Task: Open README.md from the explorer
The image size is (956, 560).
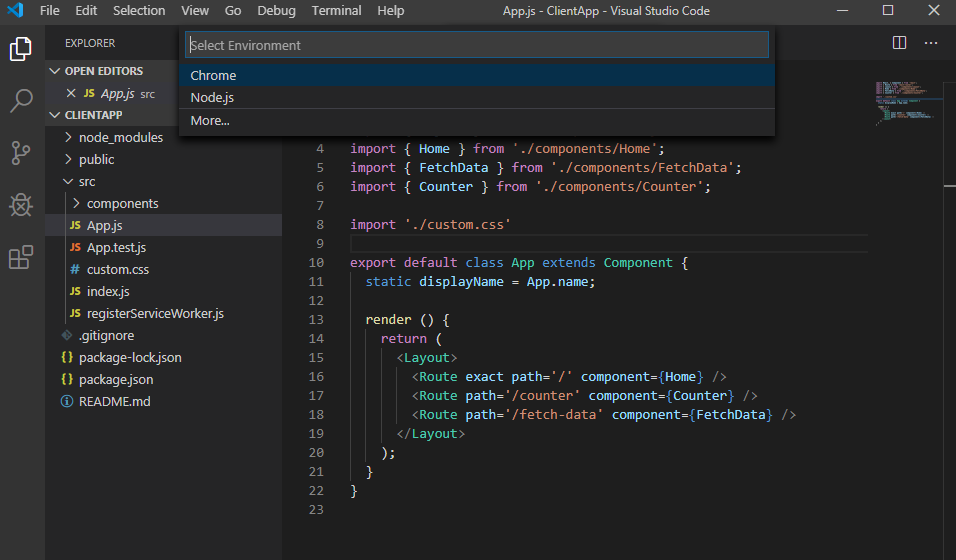Action: tap(163, 401)
